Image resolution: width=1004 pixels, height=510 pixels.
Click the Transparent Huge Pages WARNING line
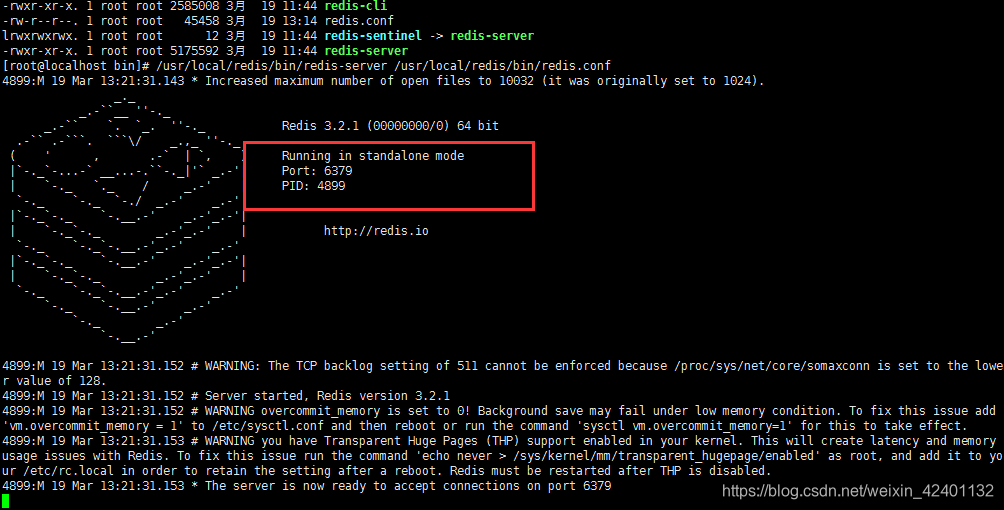[499, 441]
